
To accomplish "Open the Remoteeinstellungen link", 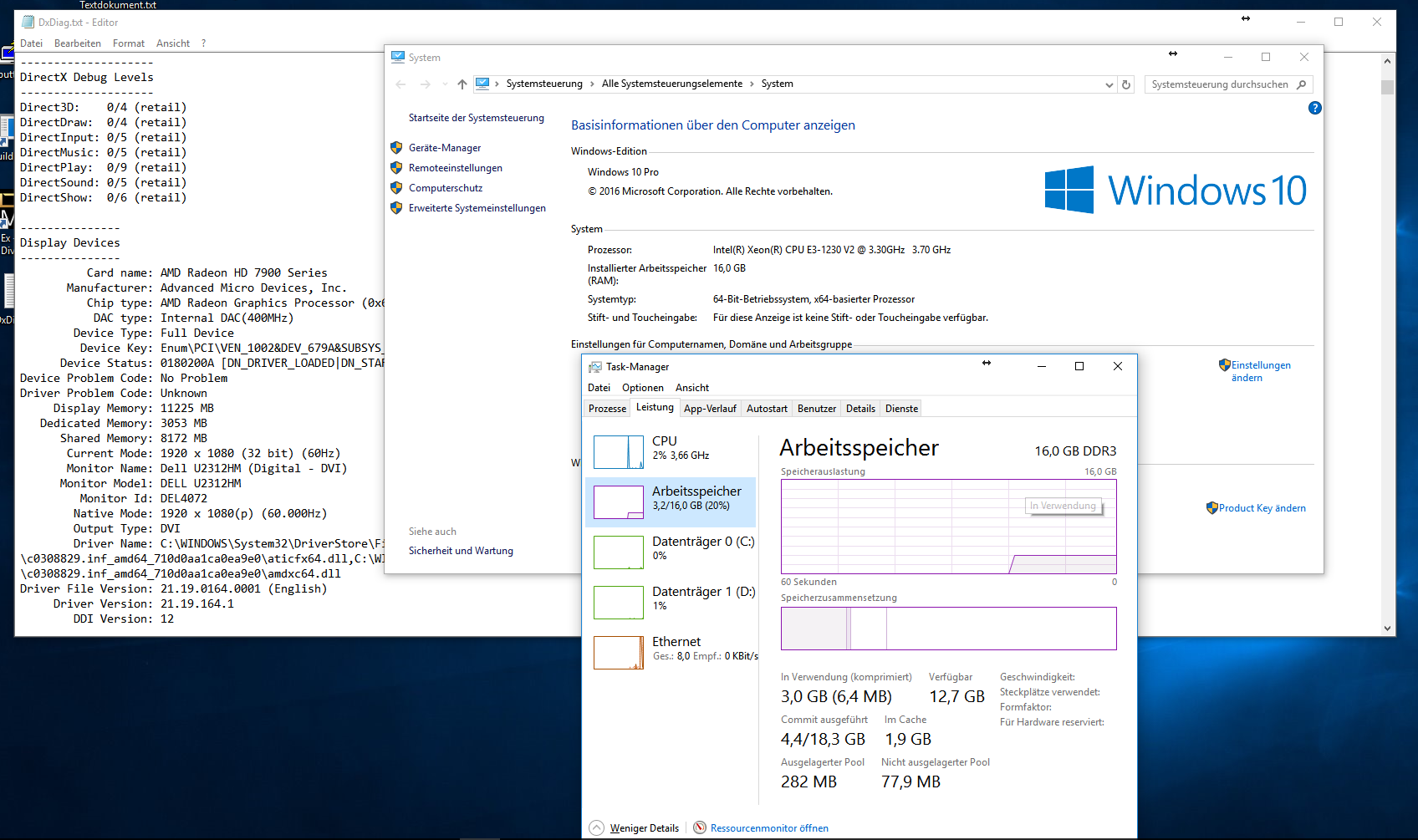I will point(456,168).
